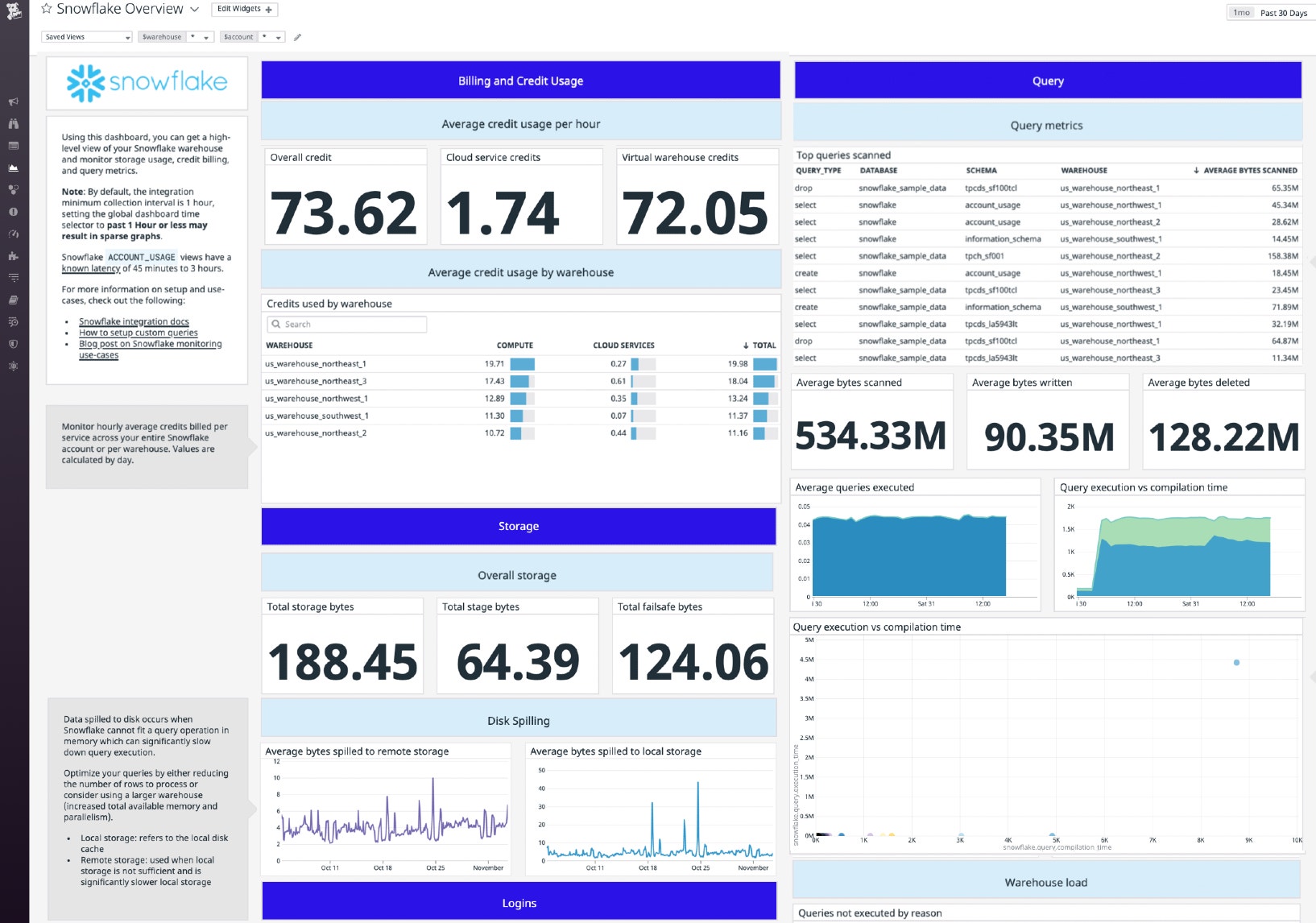Open the puzzle piece Integrations icon
The width and height of the screenshot is (1316, 923).
click(13, 256)
